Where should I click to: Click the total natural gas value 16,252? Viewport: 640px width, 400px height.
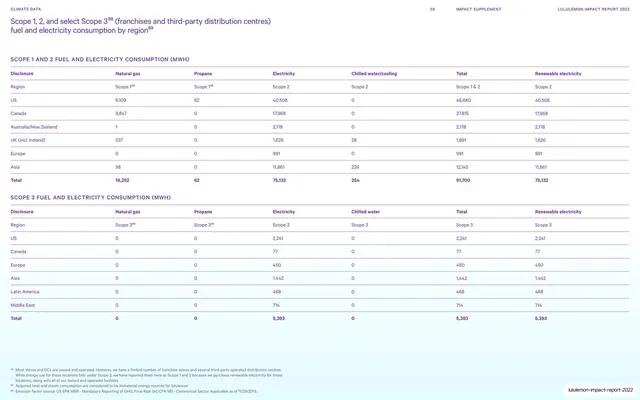[x=122, y=180]
